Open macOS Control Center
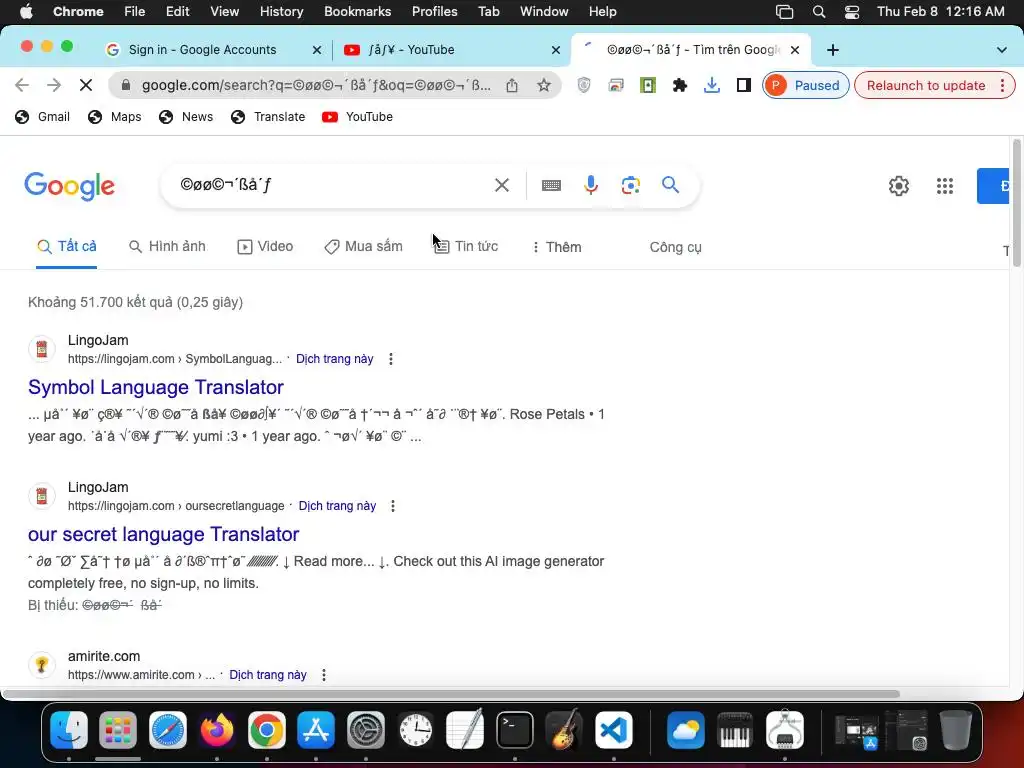1024x768 pixels. tap(852, 12)
